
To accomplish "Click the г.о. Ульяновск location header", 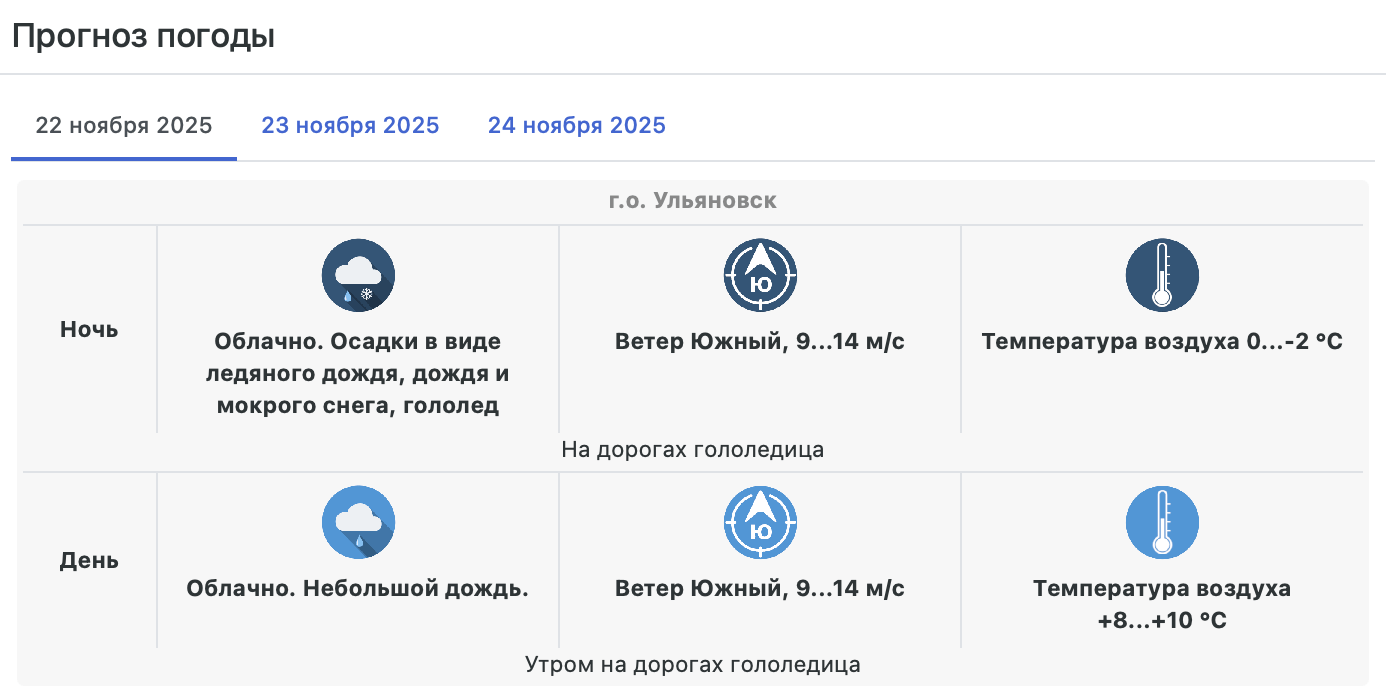I will click(692, 201).
